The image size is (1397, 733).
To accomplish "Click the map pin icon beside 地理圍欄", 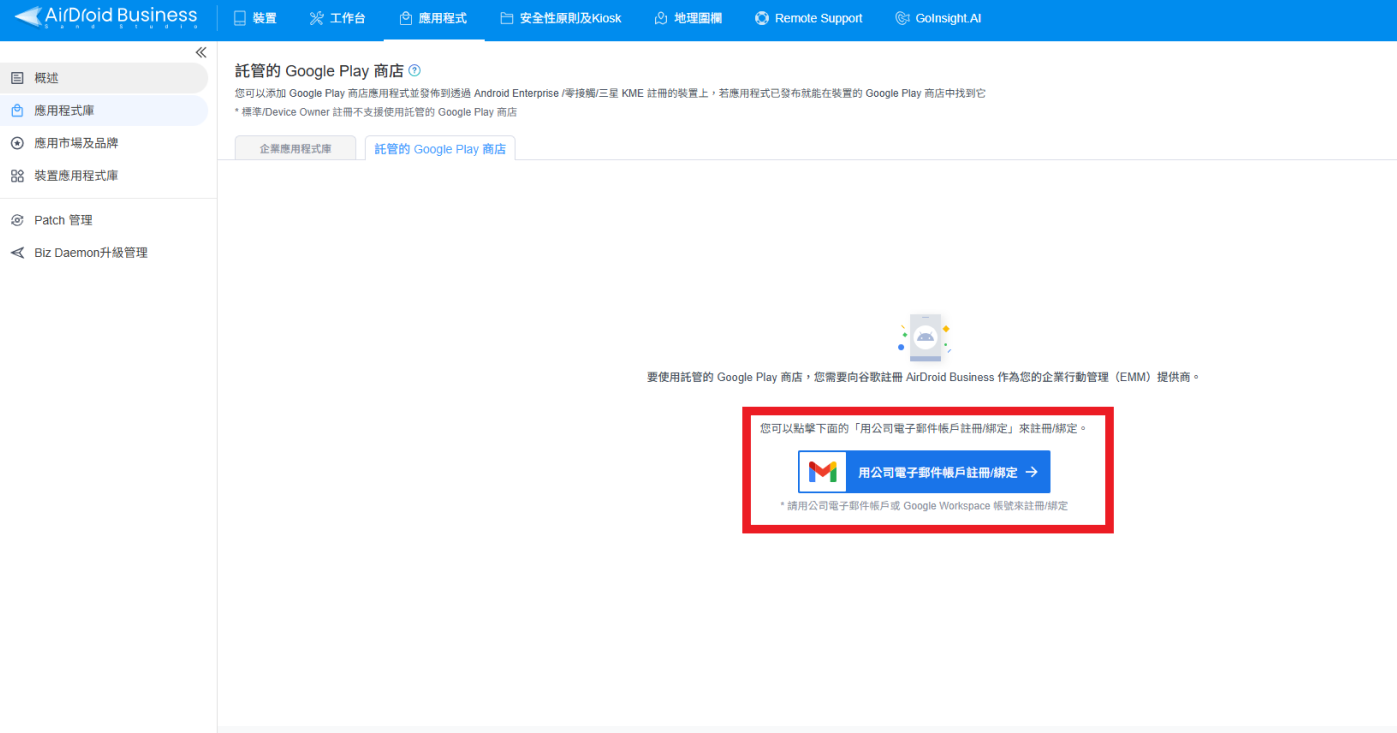I will pos(661,18).
